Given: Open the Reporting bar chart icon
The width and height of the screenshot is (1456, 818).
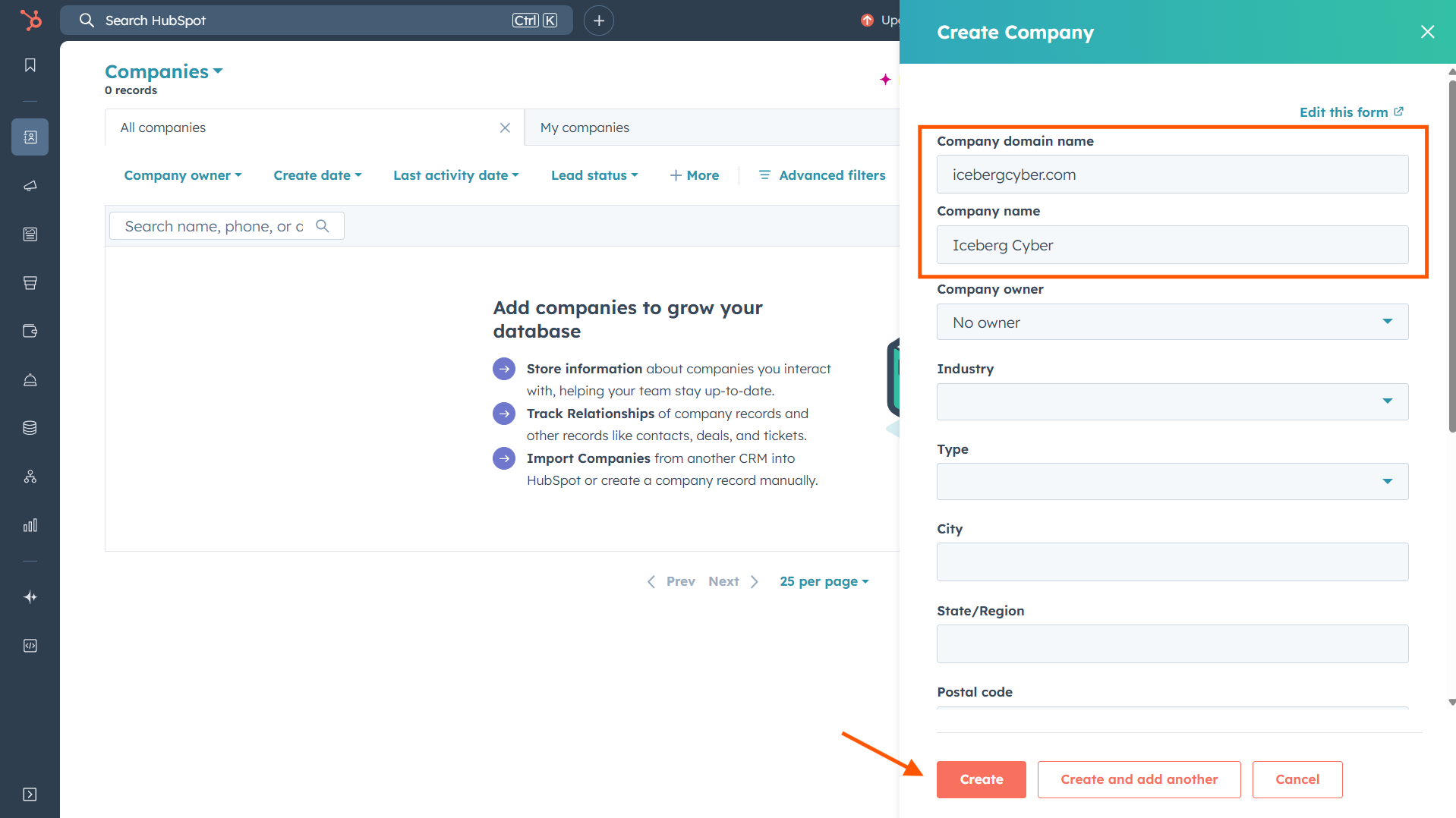Looking at the screenshot, I should (x=30, y=525).
